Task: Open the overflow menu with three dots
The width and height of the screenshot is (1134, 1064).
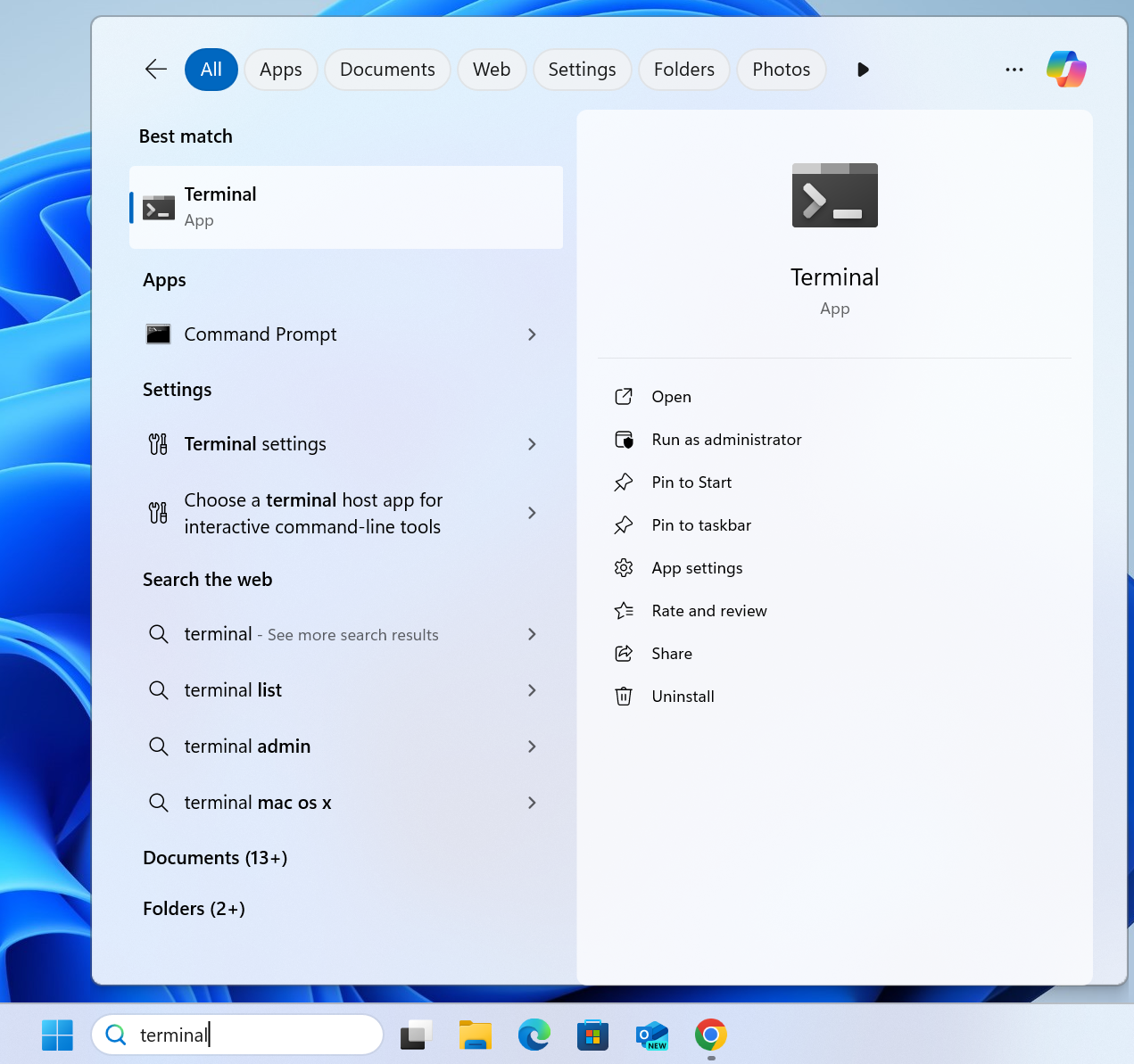Action: [x=1014, y=69]
